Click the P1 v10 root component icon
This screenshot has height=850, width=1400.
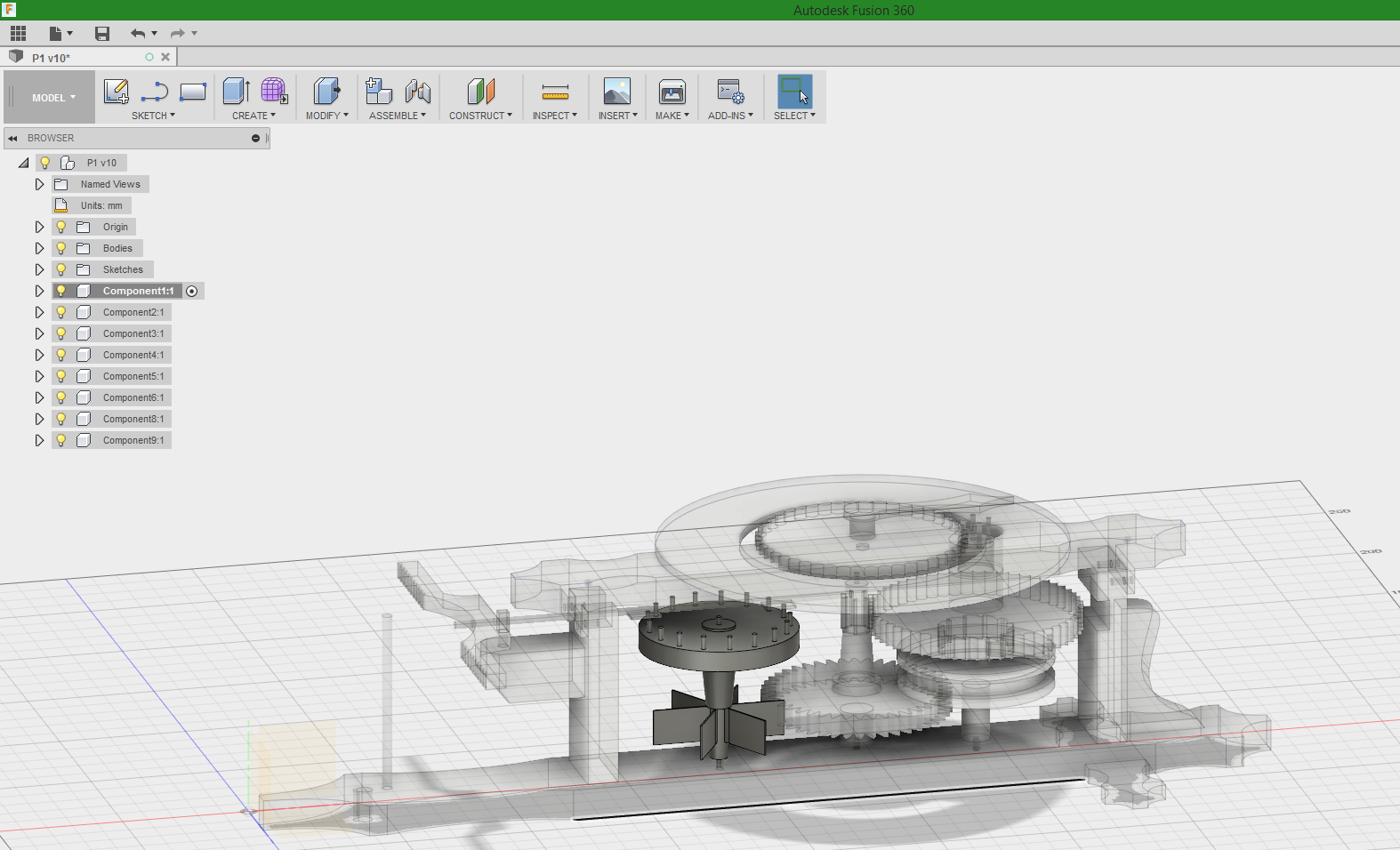pyautogui.click(x=68, y=163)
